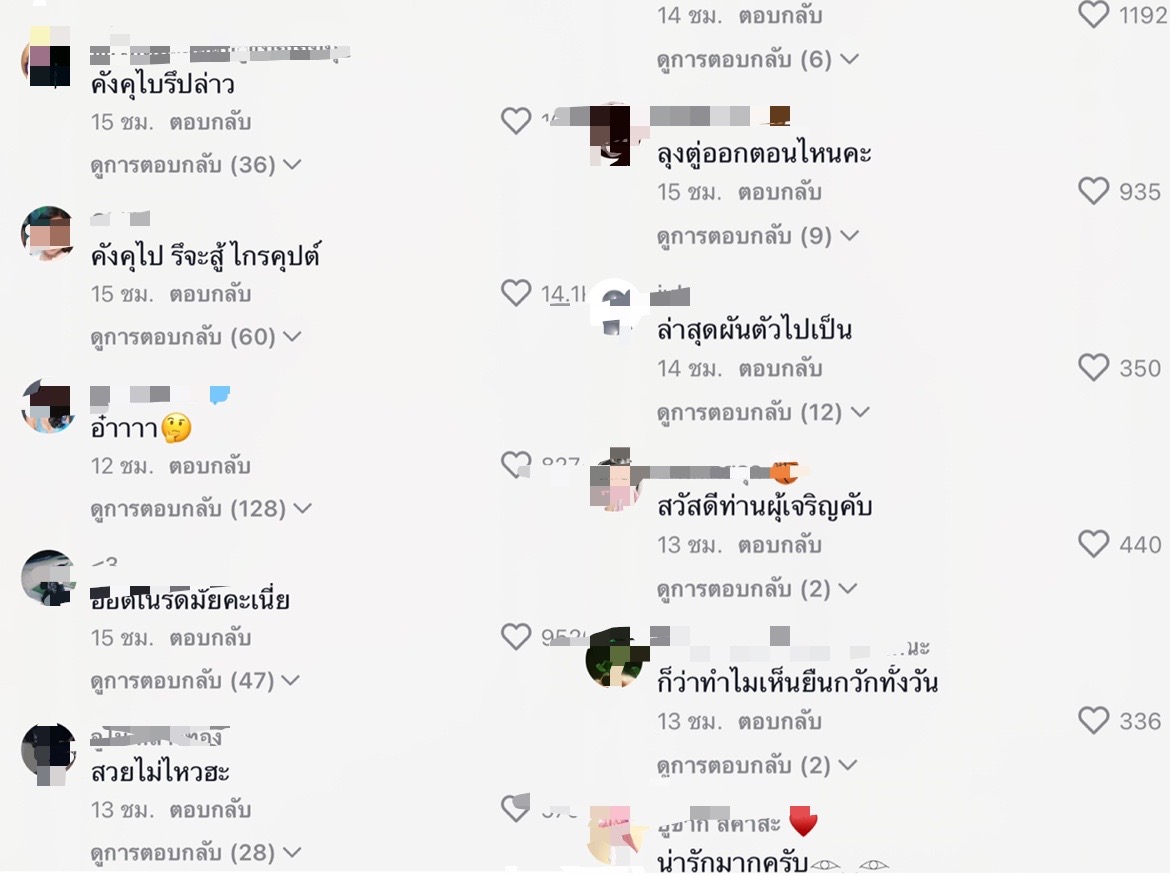Tap the heart beside 935 likes

click(1093, 191)
